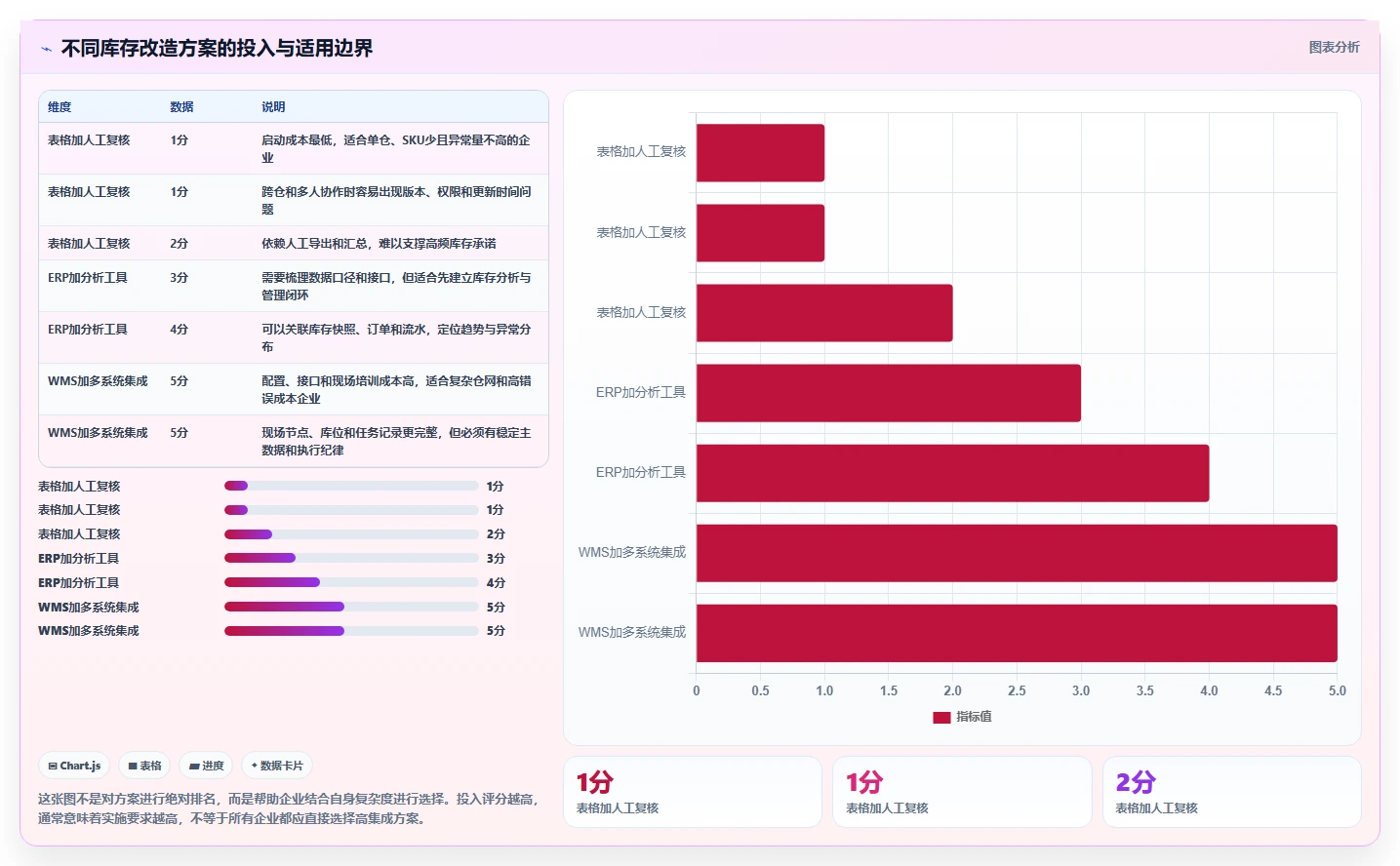
Task: Click the description starting 依赖人工导出和汇总
Action: (379, 243)
